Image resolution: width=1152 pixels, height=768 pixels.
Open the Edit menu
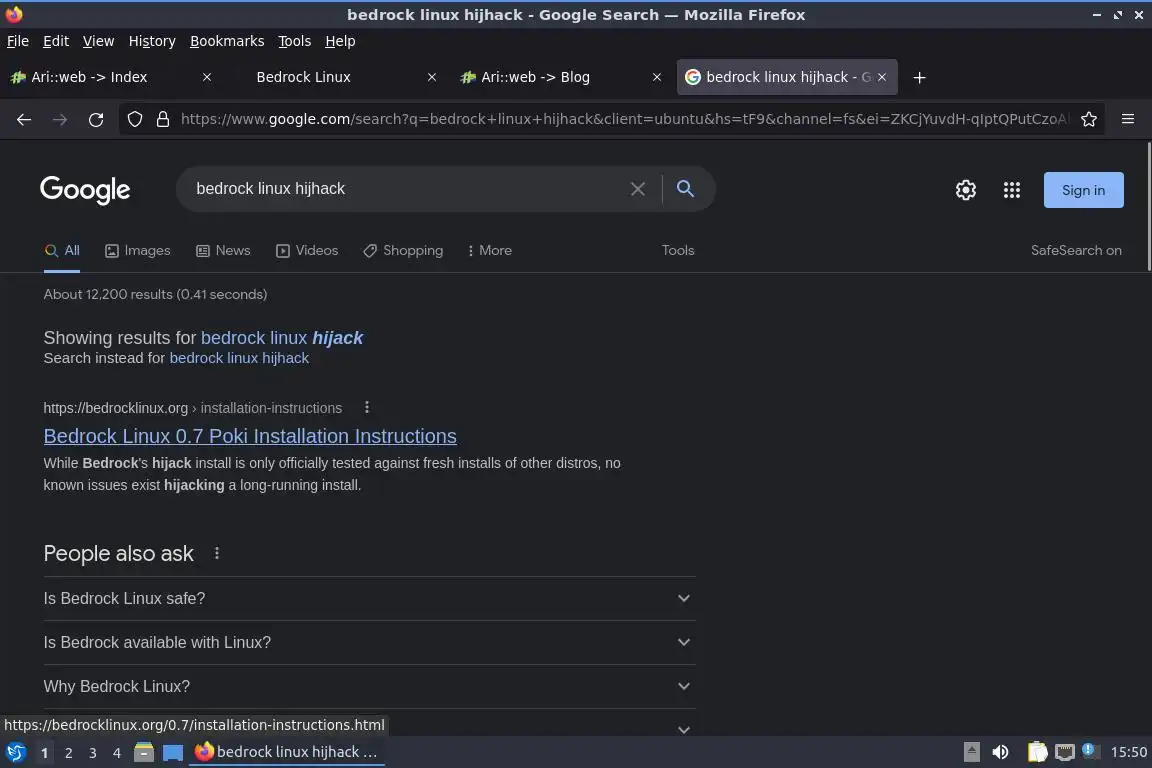56,41
